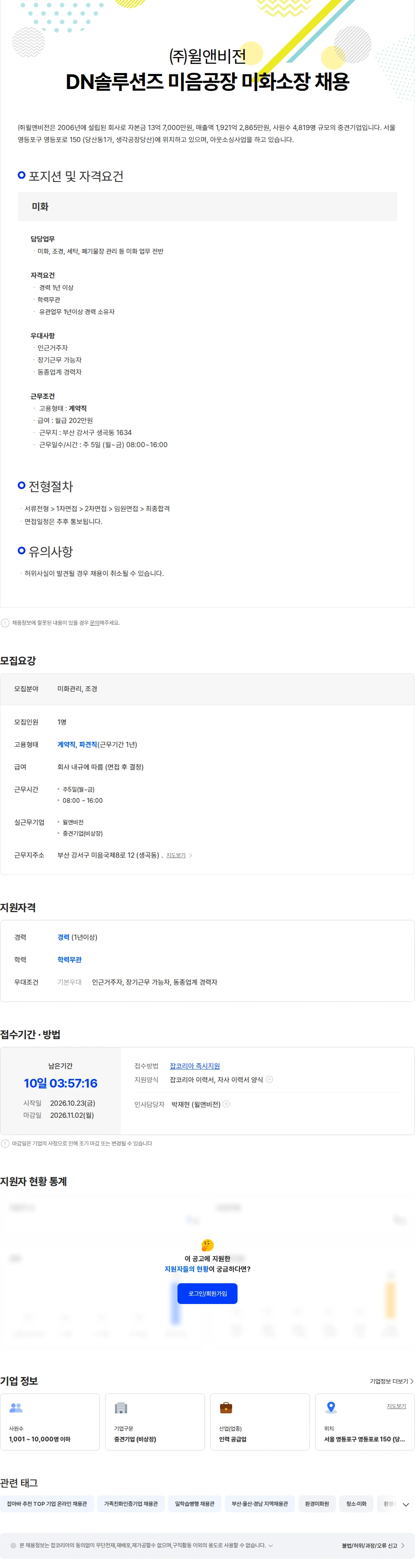Click the 중견기업 (비상장) company type text
Screen dimensions: 415x1568
[135, 1439]
